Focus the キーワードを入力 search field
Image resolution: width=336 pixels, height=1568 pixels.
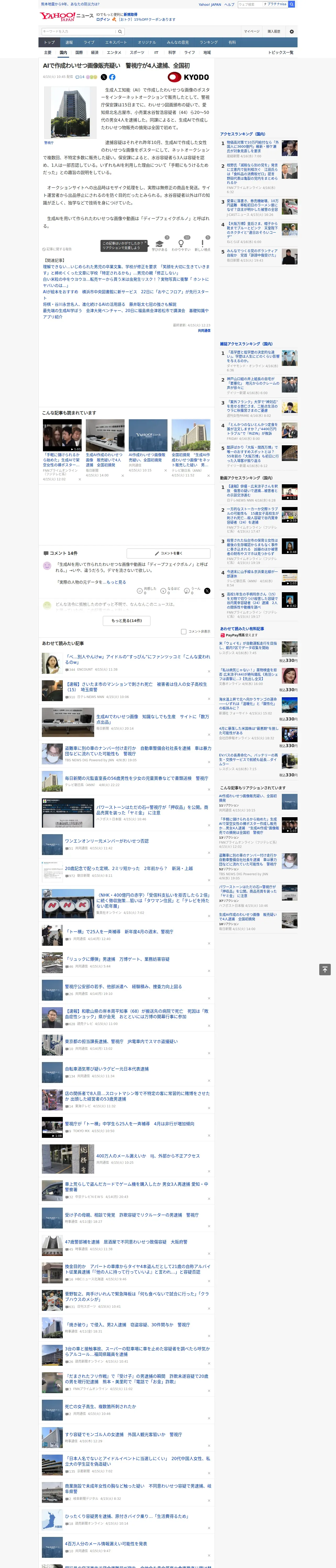click(79, 32)
